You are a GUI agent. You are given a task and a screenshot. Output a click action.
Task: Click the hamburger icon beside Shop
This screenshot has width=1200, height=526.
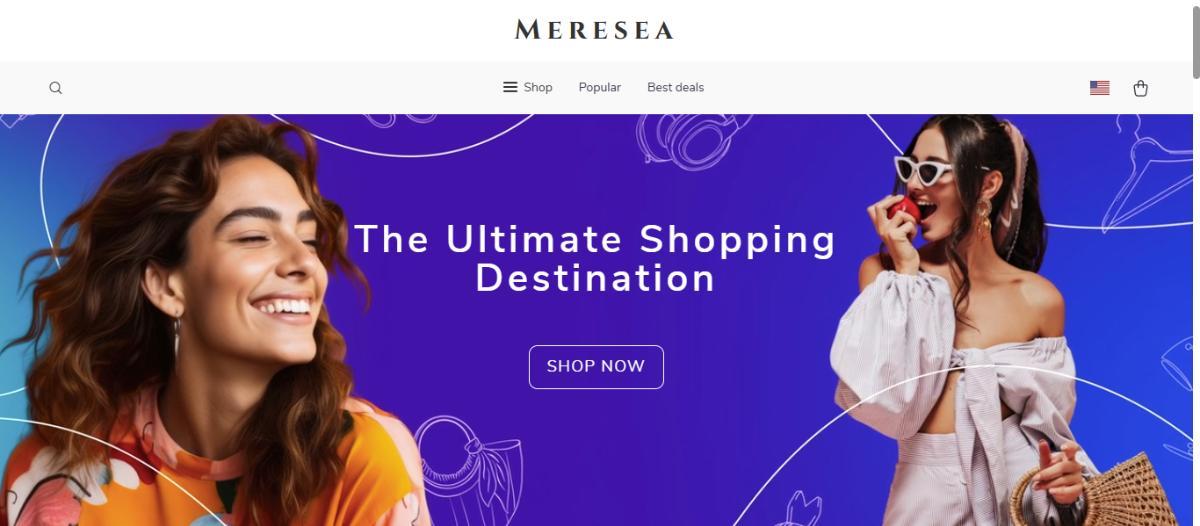(510, 87)
